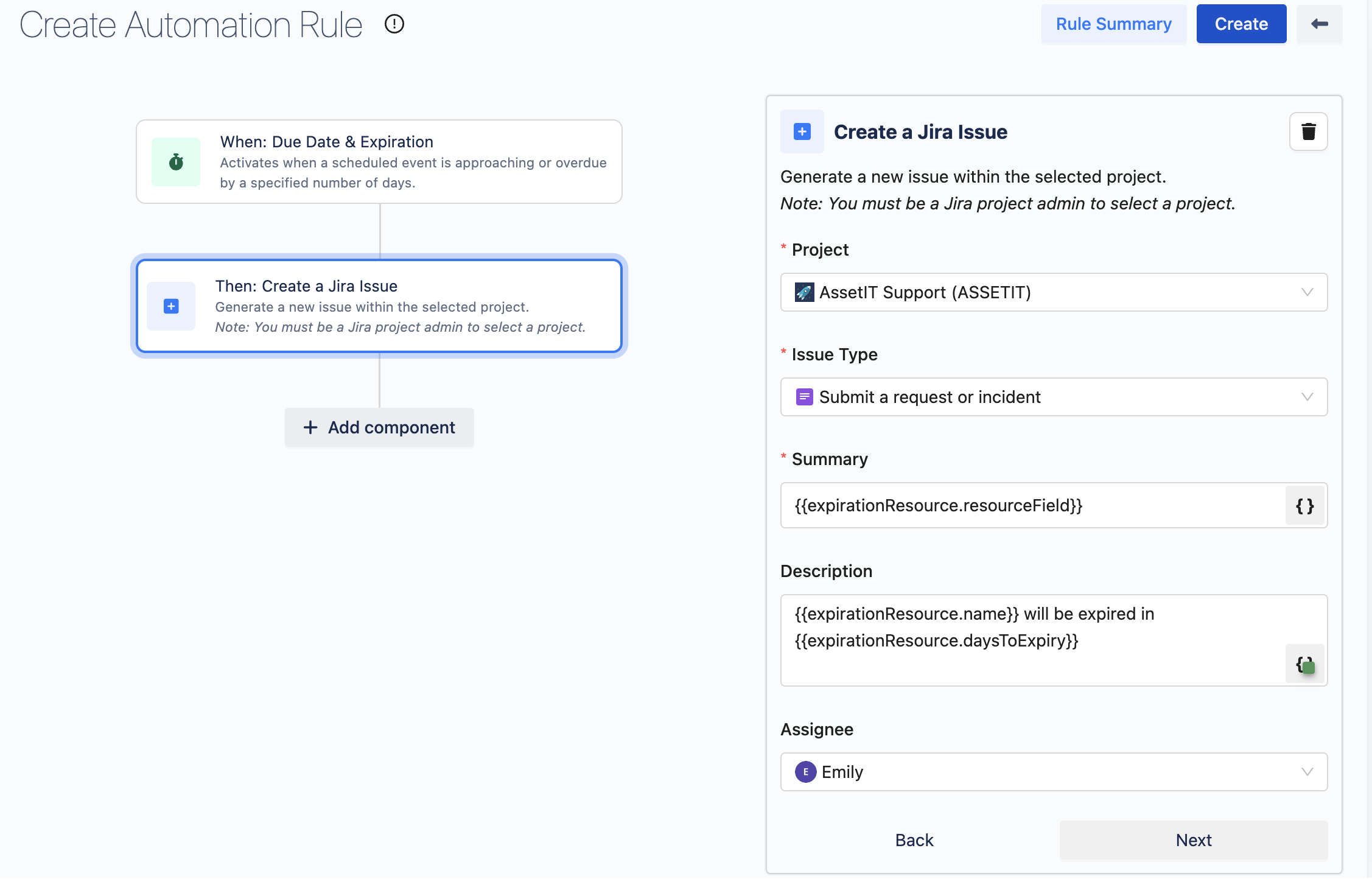Delete component using trash icon
Image resolution: width=1372 pixels, height=879 pixels.
1308,131
